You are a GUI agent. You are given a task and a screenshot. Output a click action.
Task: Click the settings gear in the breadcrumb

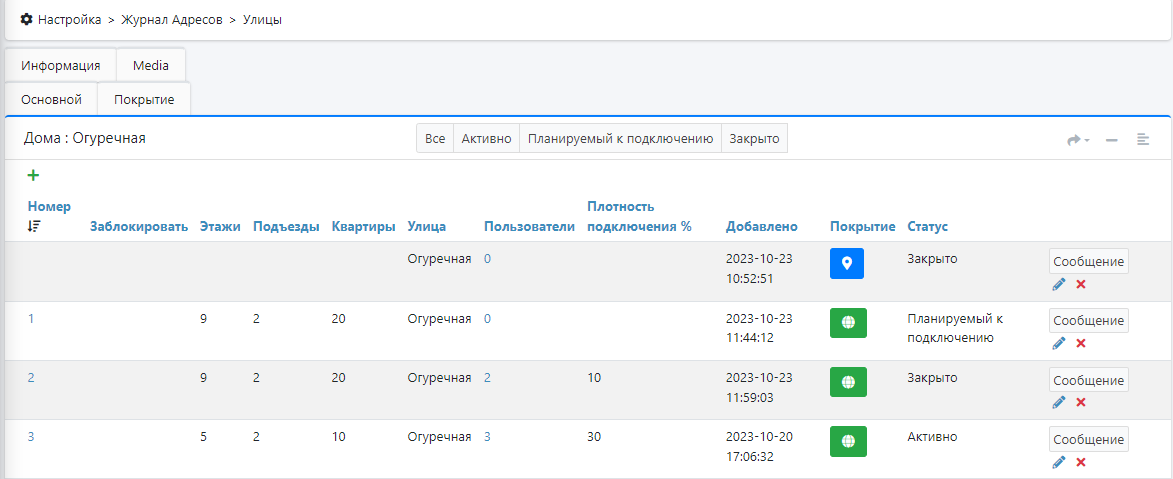pos(26,20)
